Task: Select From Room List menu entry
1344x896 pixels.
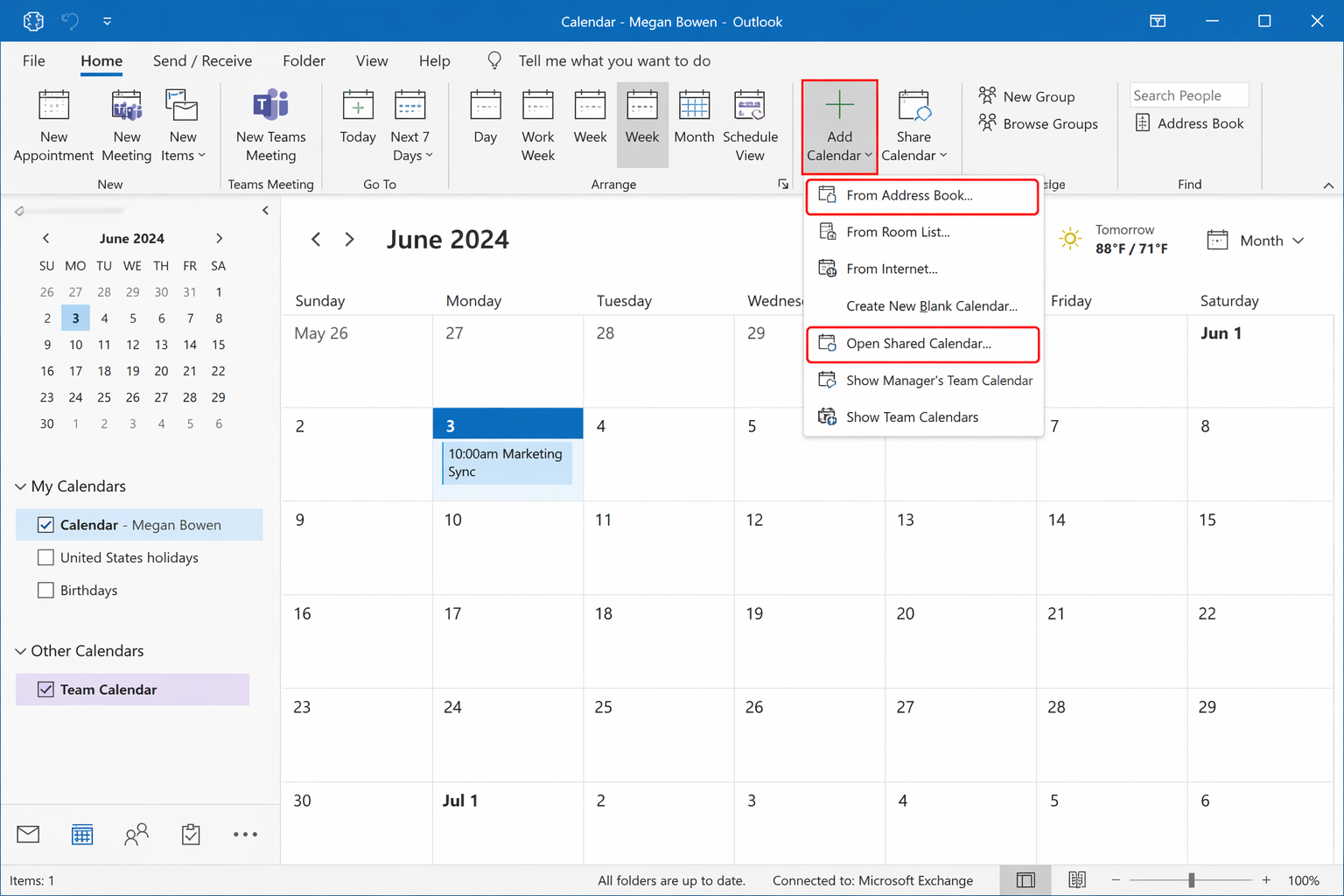Action: (x=897, y=232)
